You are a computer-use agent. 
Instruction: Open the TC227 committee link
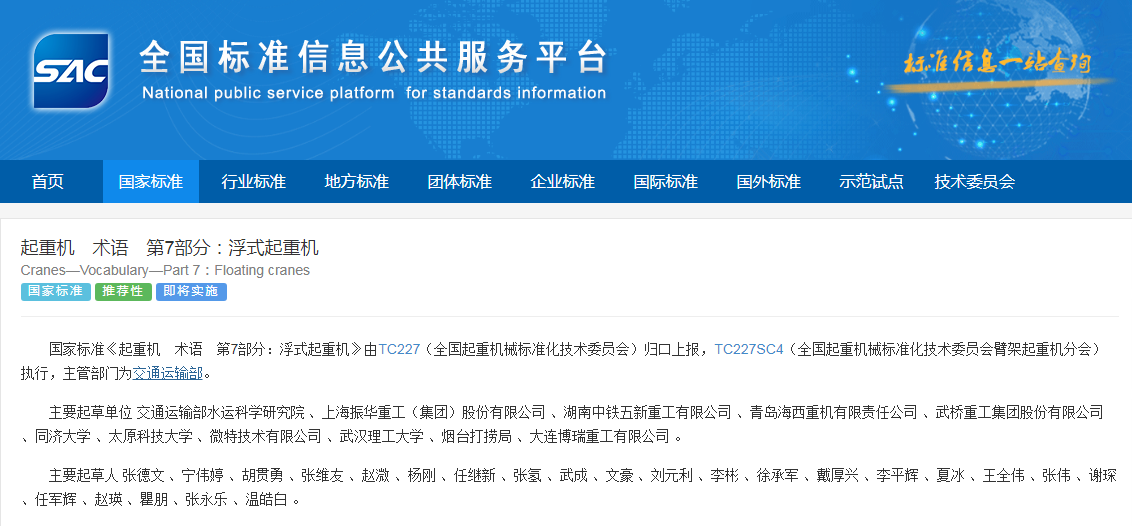(399, 349)
